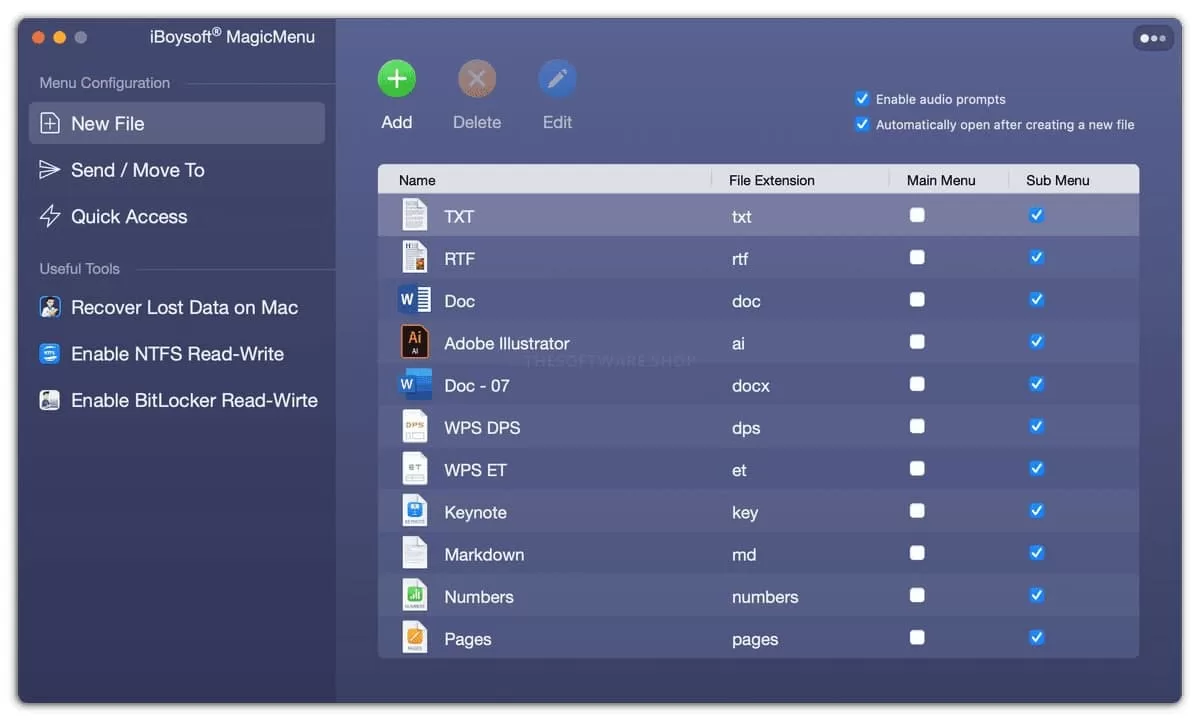Sort by the Name column header
Image resolution: width=1200 pixels, height=721 pixels.
[417, 180]
